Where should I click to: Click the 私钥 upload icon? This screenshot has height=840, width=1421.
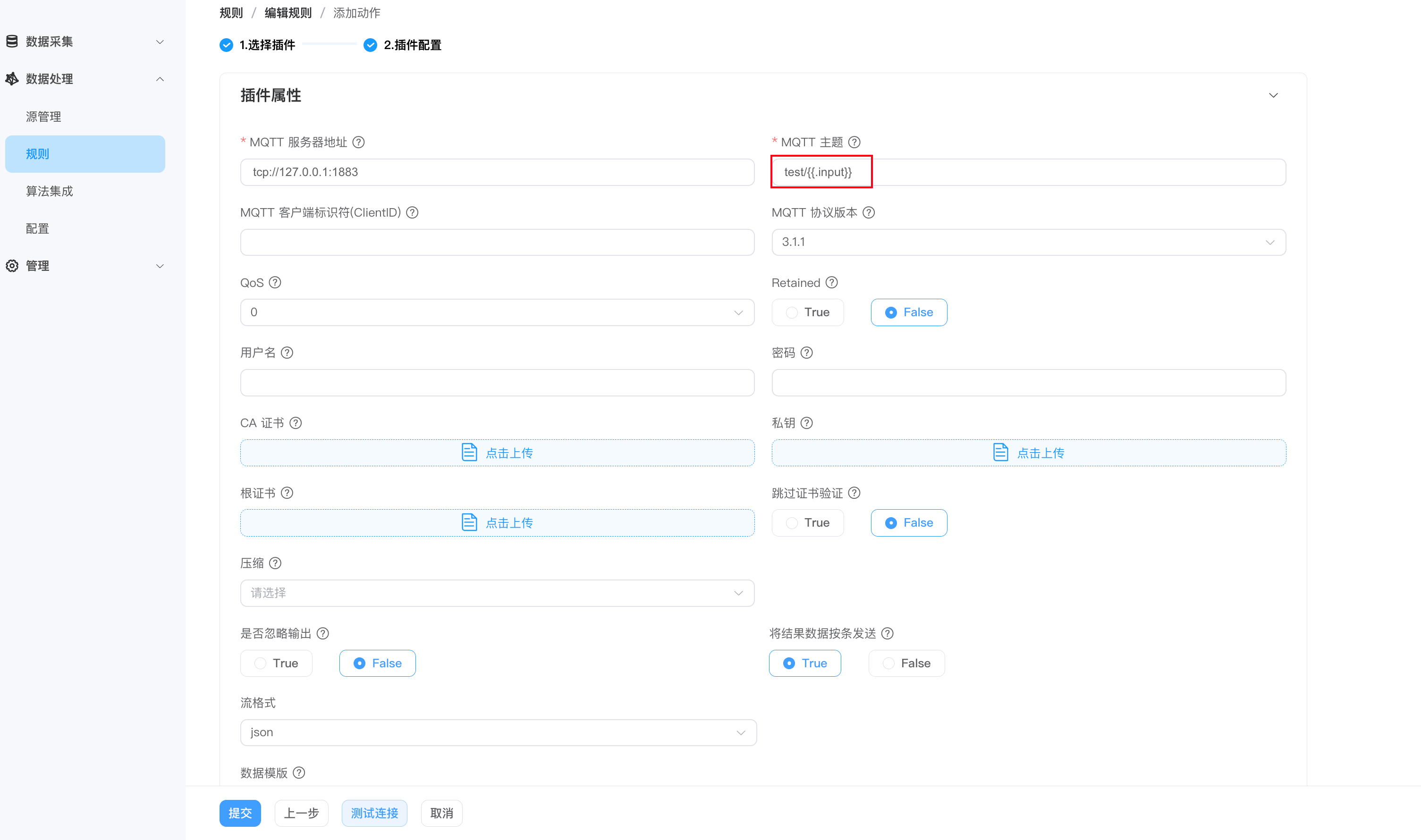pyautogui.click(x=1001, y=452)
